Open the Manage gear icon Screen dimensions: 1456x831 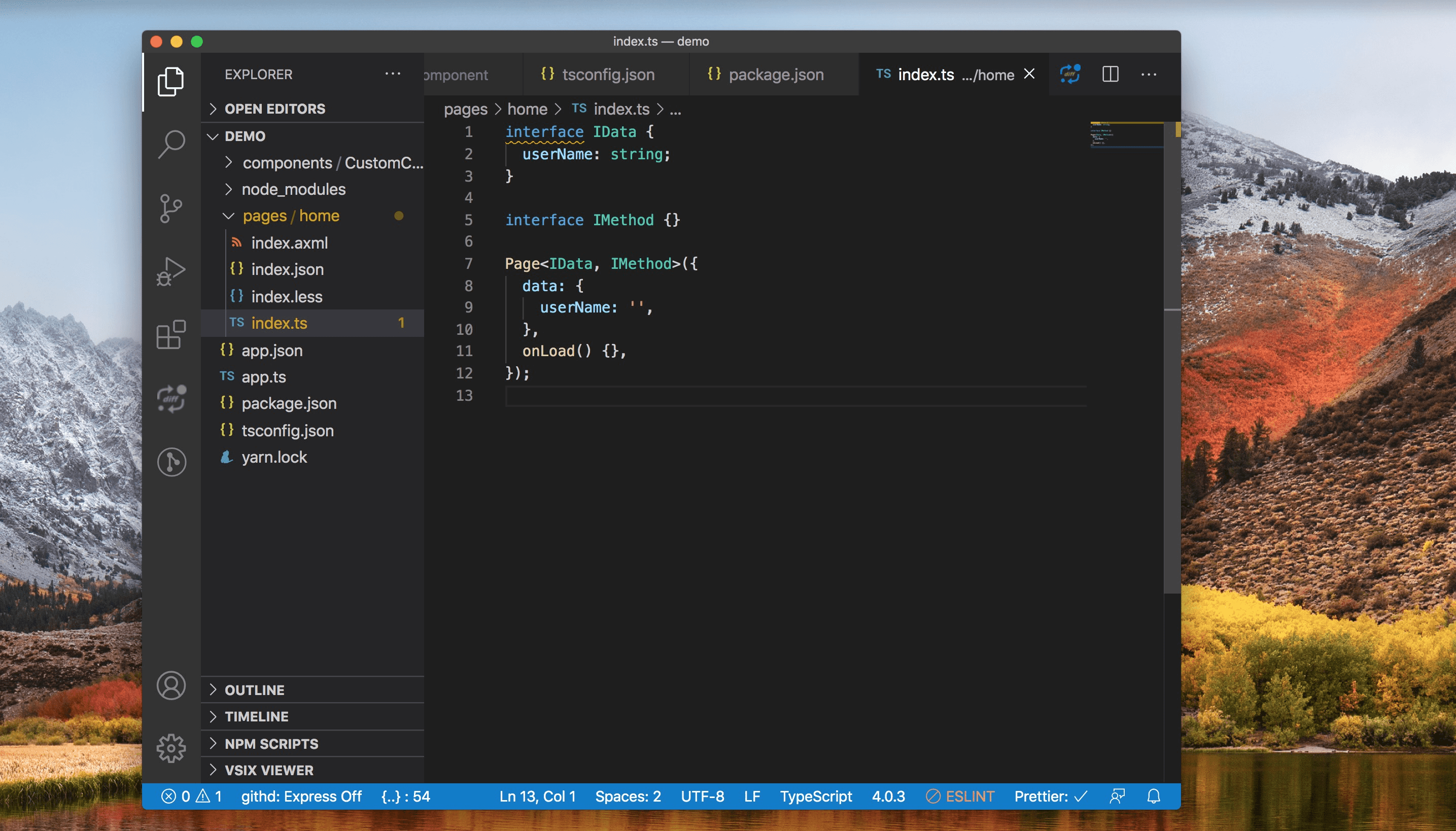170,748
